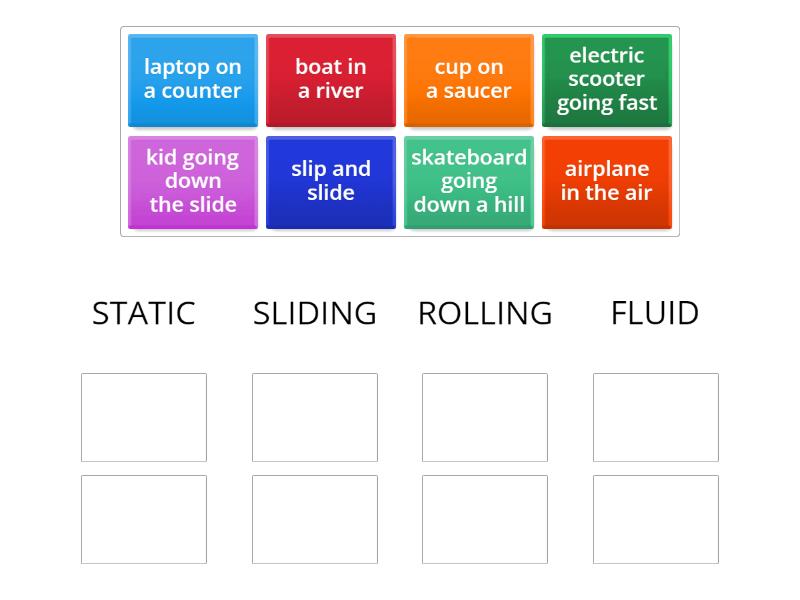
Task: Click the STATIC category heading
Action: pyautogui.click(x=143, y=313)
